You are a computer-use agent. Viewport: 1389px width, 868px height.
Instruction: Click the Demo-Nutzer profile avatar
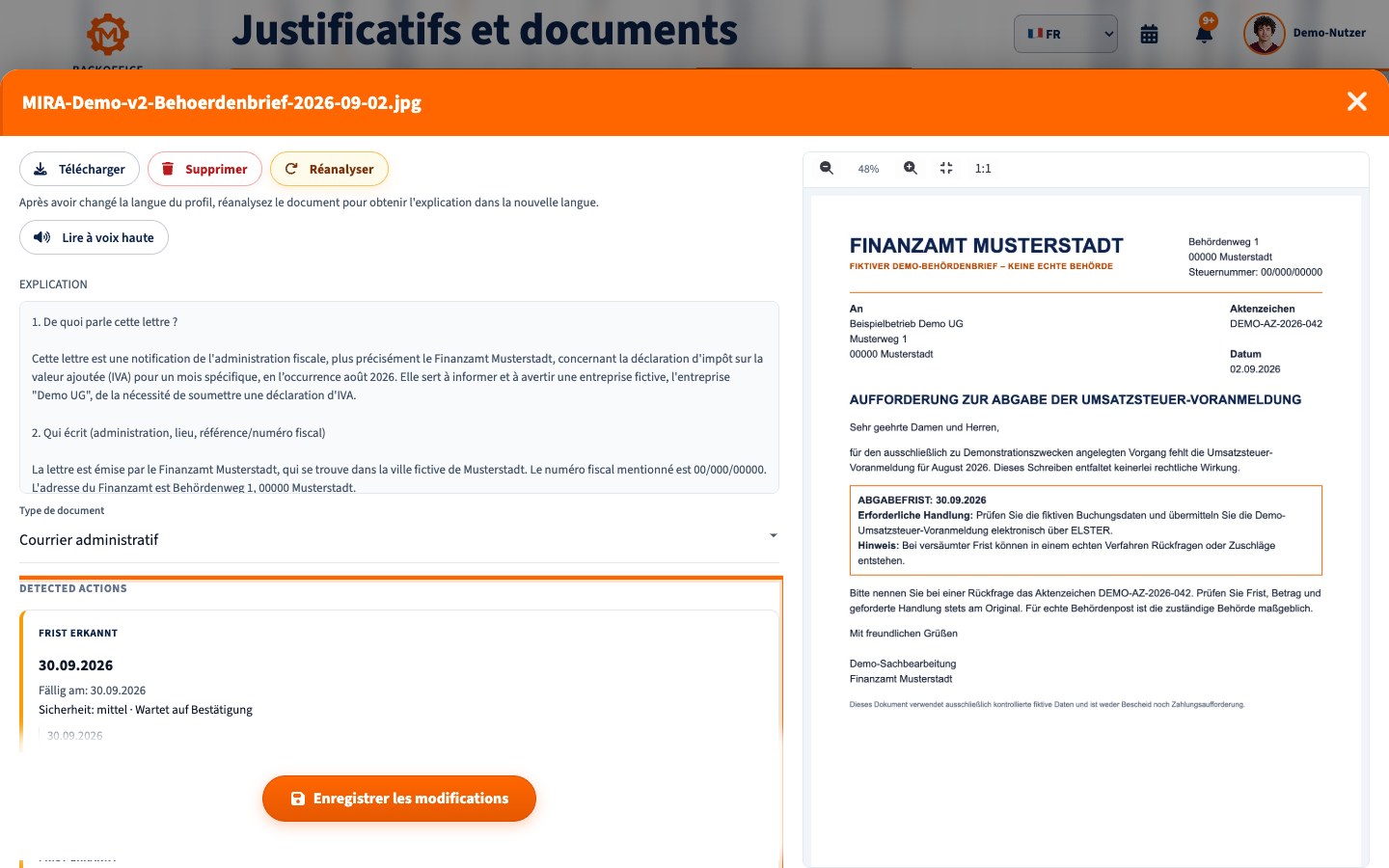point(1264,34)
